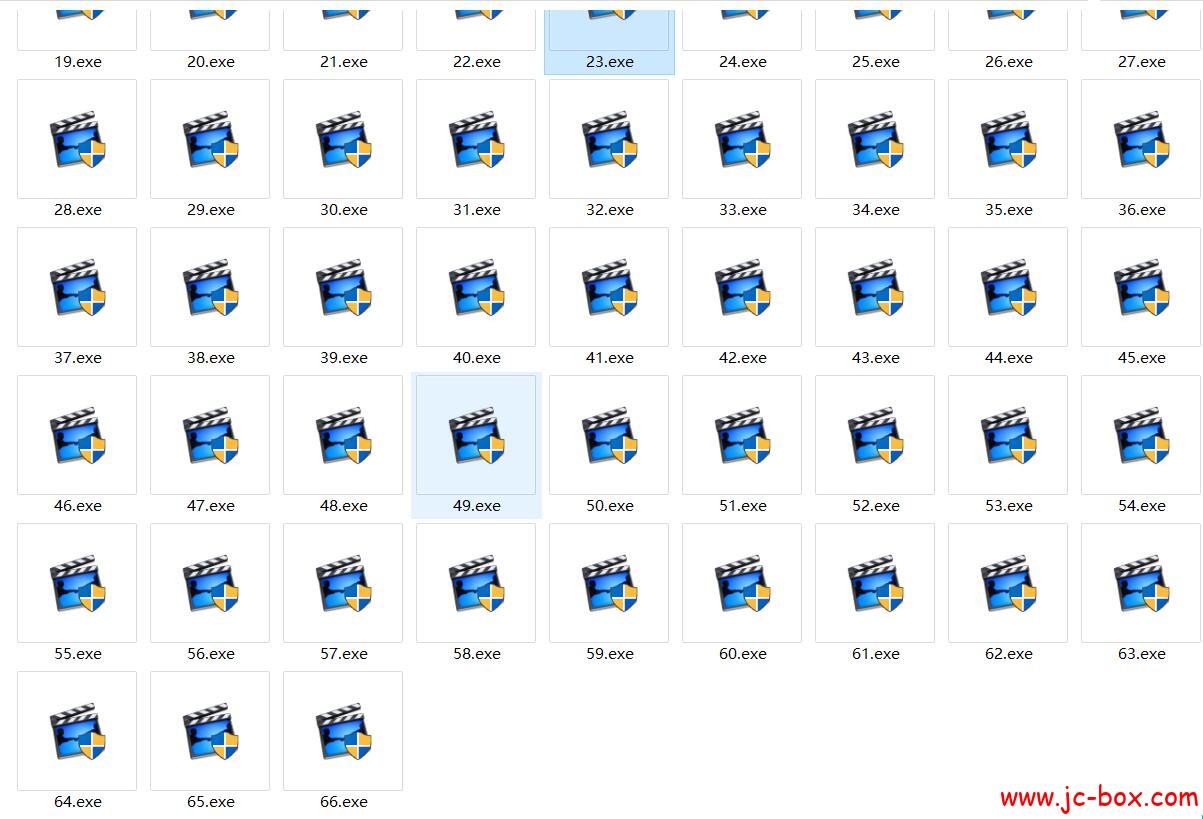
Task: Select the 66.exe file icon
Action: point(344,731)
